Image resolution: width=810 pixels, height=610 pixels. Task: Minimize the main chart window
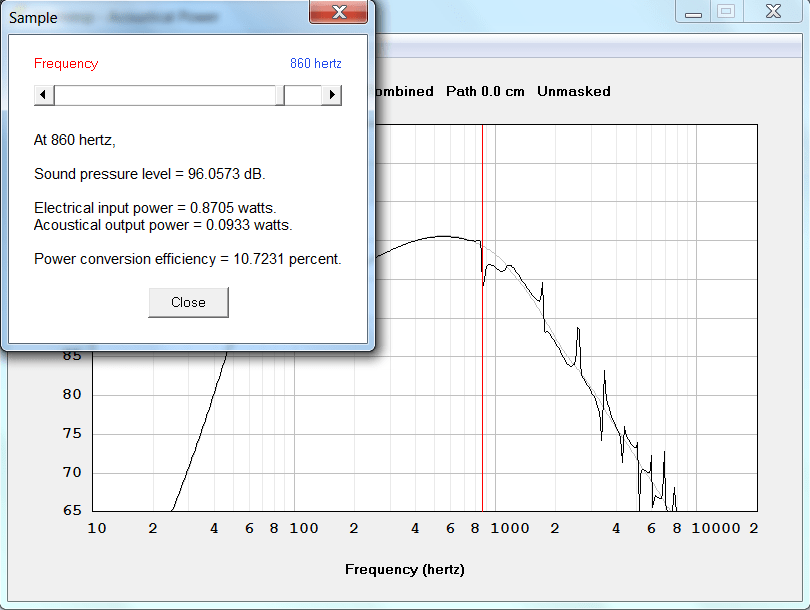(693, 11)
